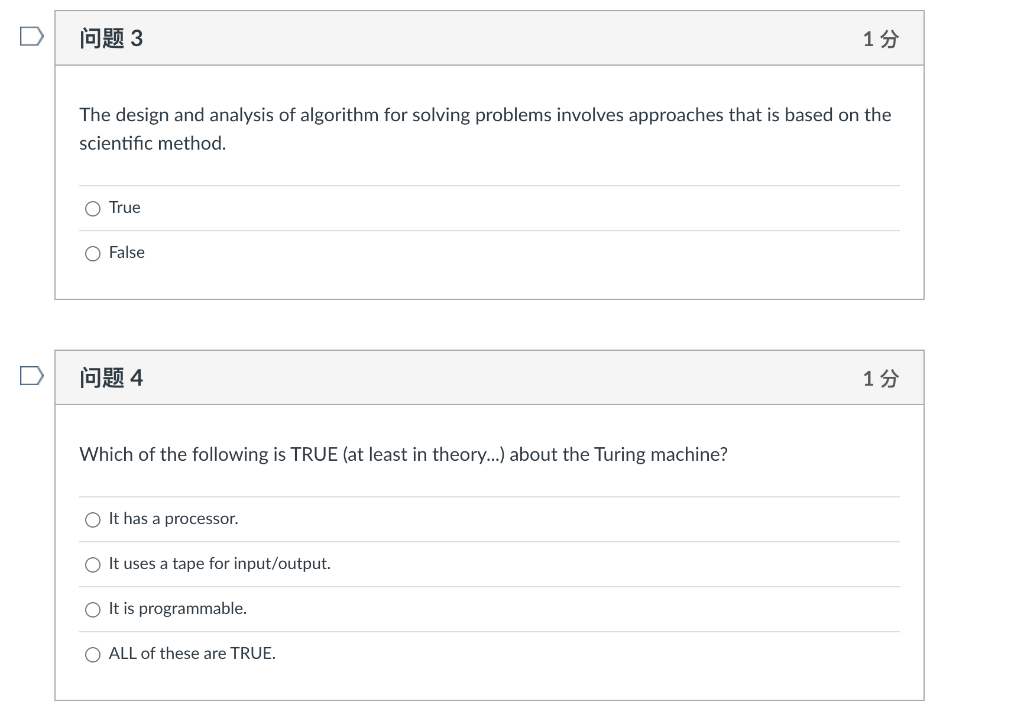Click the 1 分 points label on question 3

pyautogui.click(x=880, y=39)
